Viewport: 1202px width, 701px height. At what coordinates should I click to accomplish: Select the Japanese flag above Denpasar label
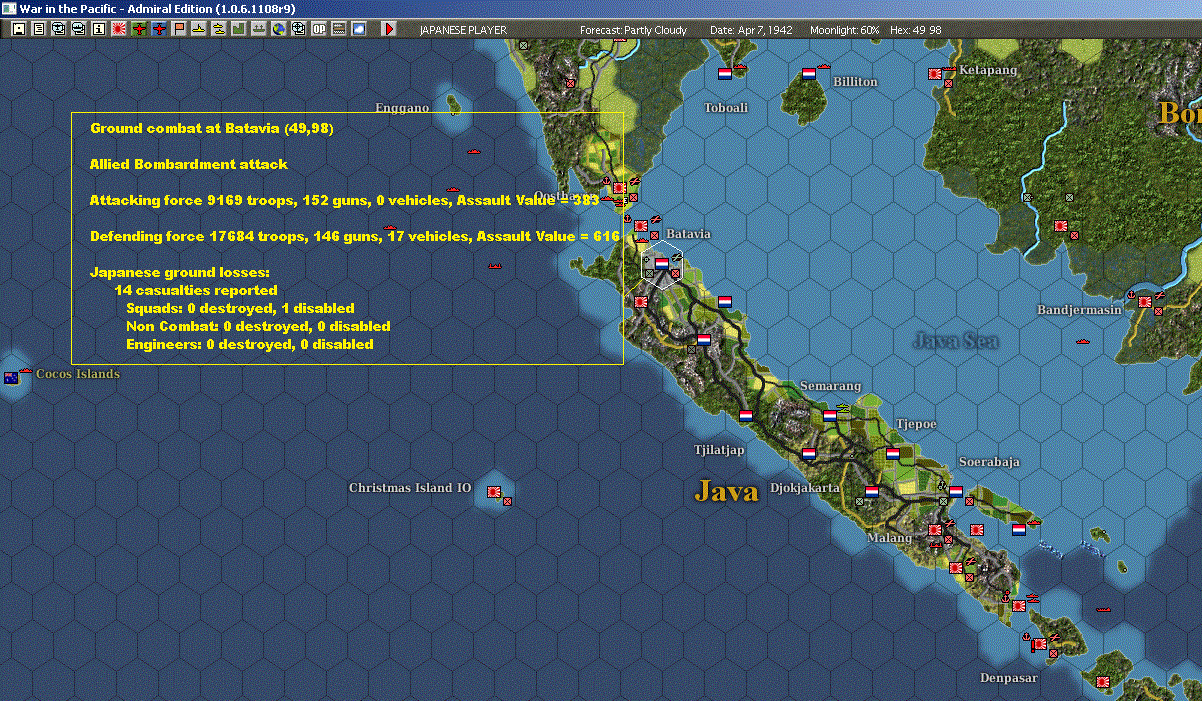click(x=1040, y=643)
